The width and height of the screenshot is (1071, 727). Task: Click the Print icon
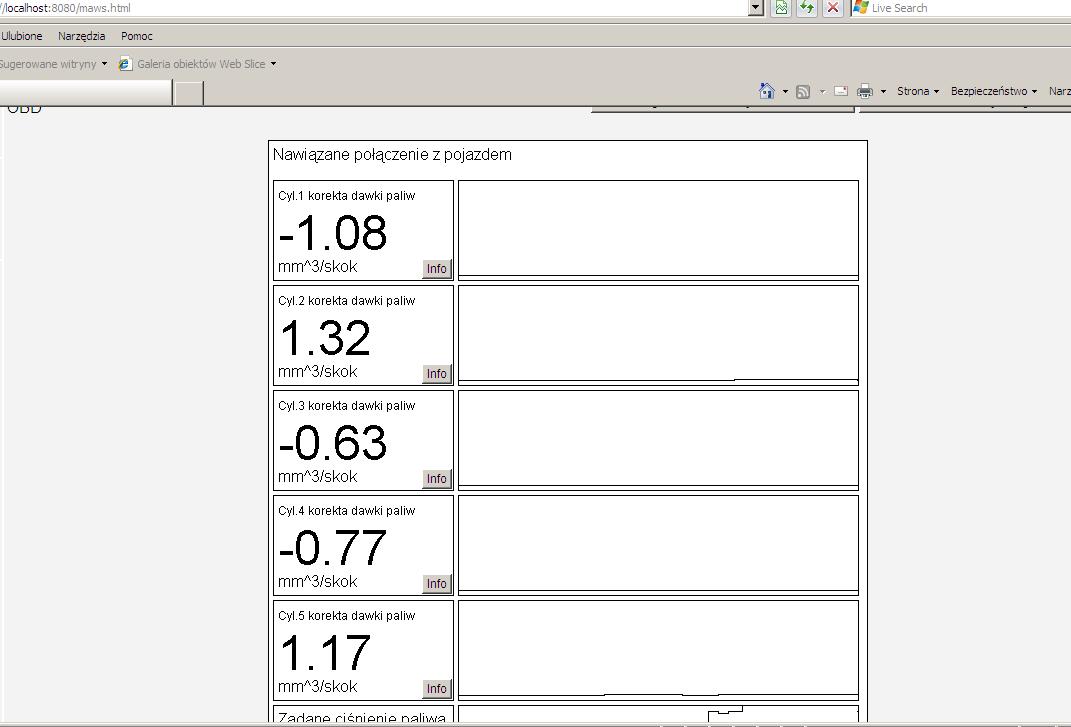coord(865,91)
